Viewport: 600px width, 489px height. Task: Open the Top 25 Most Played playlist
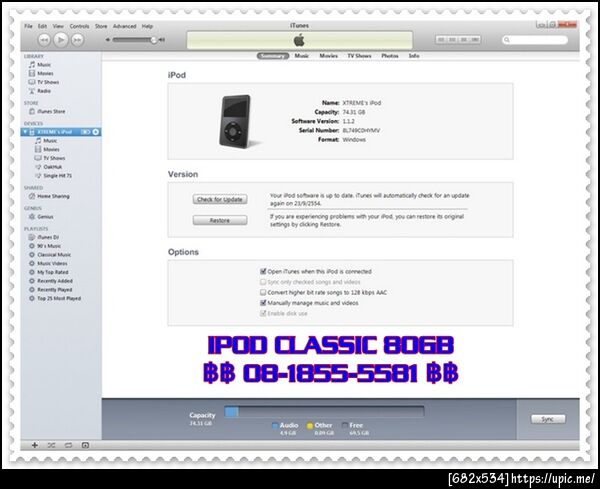click(55, 298)
